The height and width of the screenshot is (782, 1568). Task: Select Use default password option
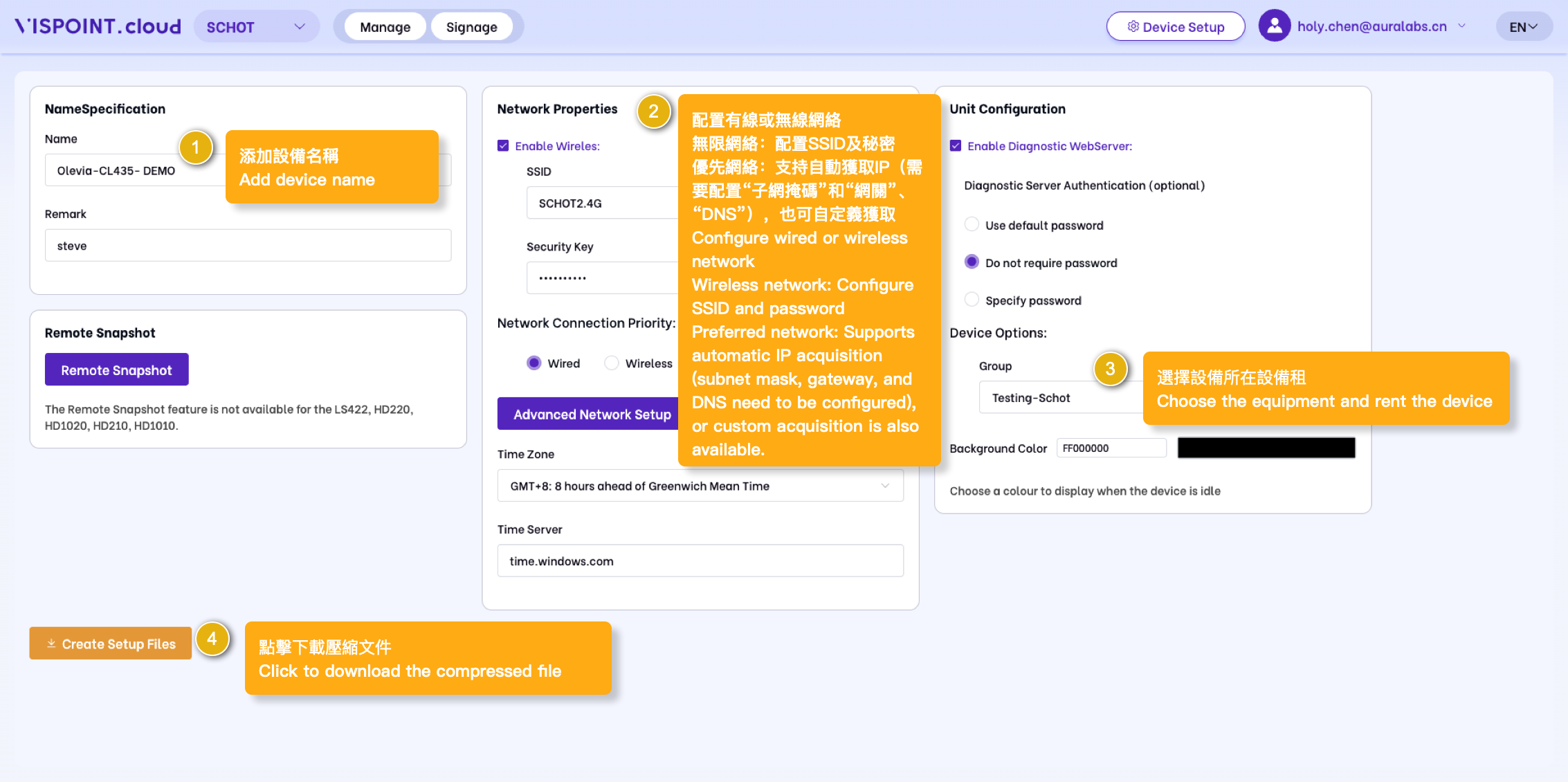point(972,225)
